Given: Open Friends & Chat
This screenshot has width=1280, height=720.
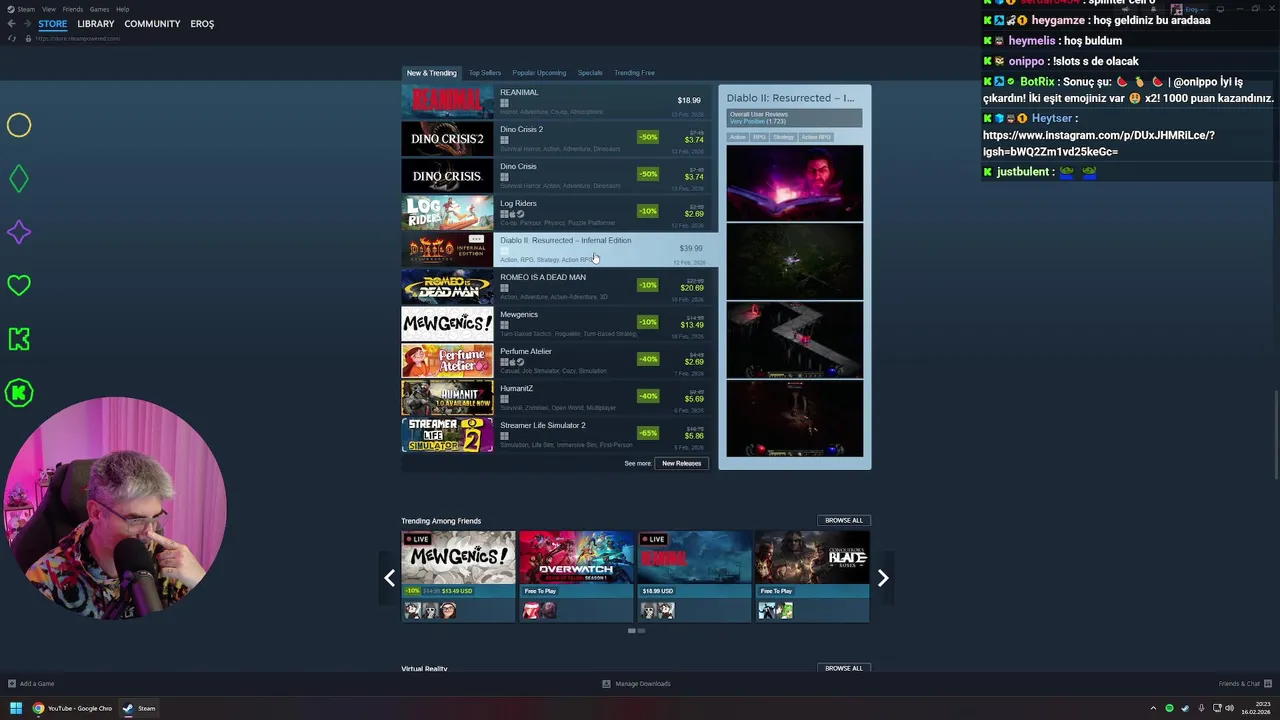Looking at the screenshot, I should pos(1244,684).
